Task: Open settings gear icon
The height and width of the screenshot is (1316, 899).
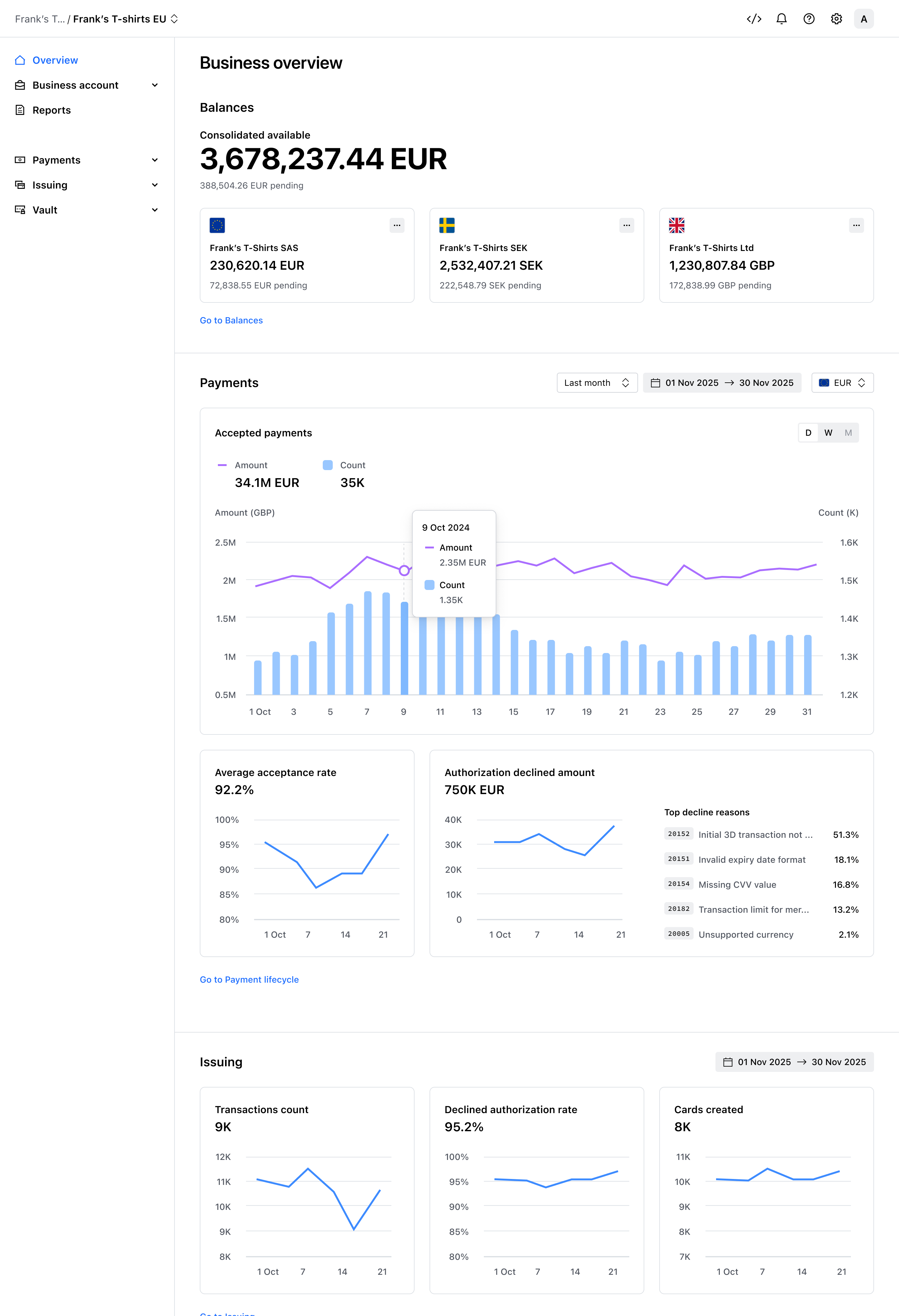Action: [x=836, y=19]
